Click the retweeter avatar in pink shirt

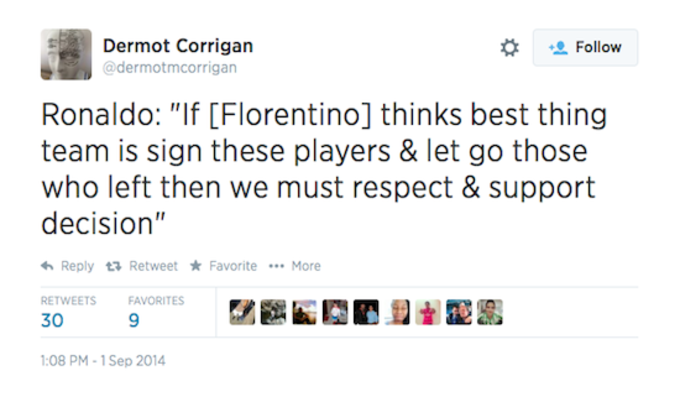click(x=428, y=312)
